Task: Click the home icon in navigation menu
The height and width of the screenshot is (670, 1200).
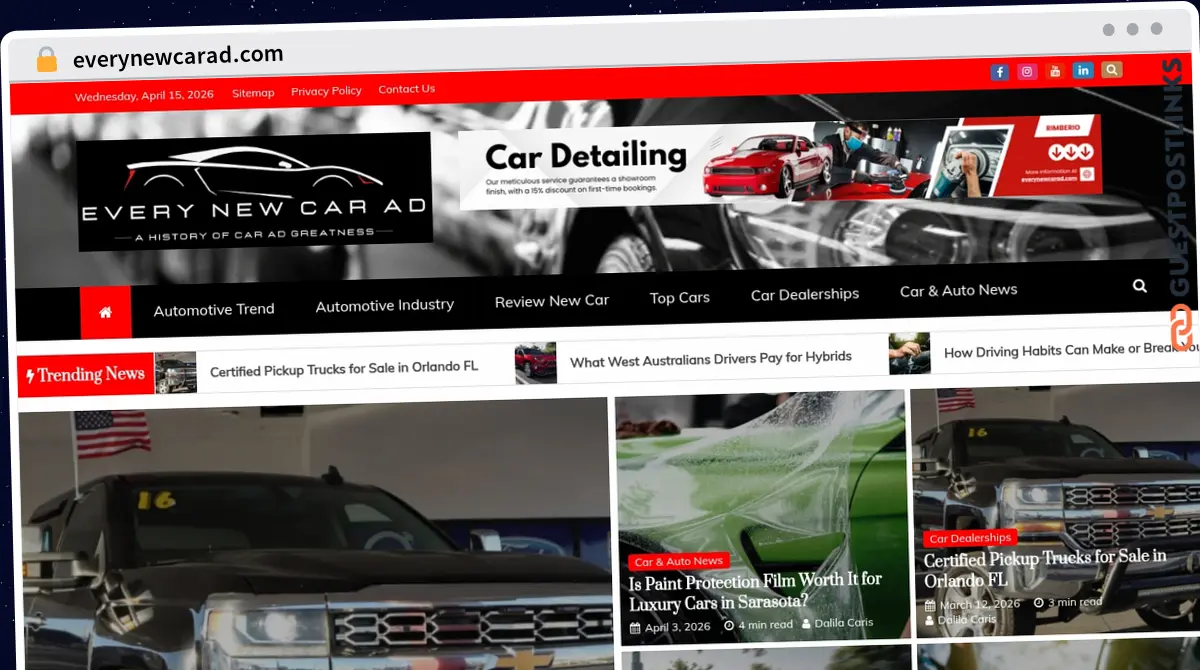Action: pyautogui.click(x=106, y=312)
